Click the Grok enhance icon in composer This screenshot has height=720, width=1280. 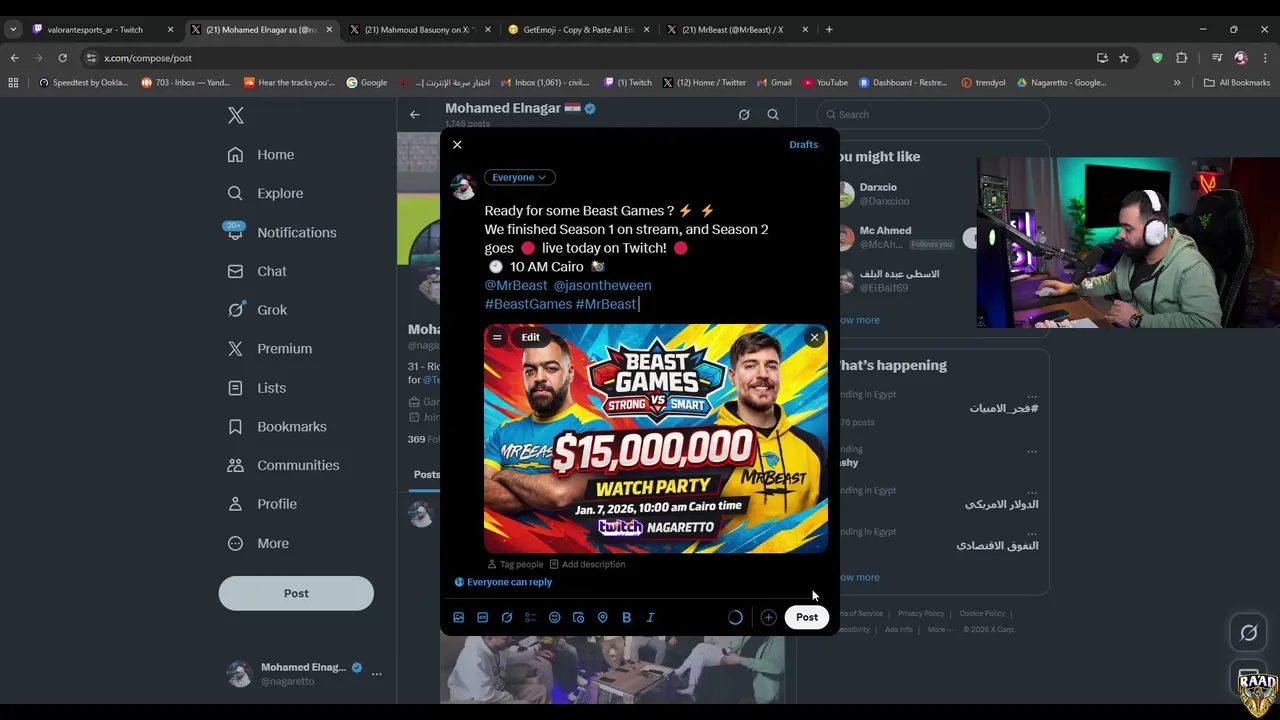[507, 618]
